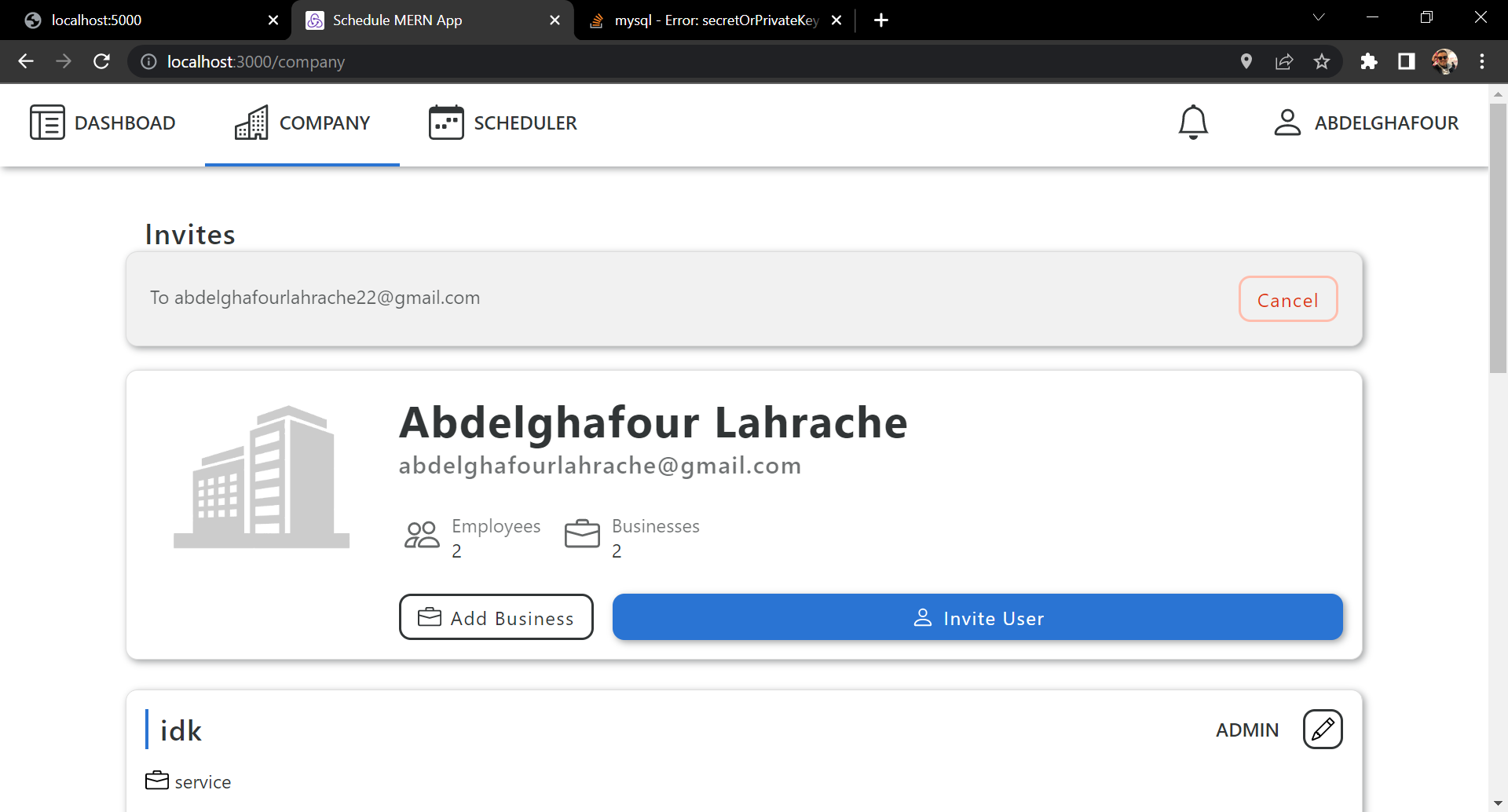The width and height of the screenshot is (1508, 812).
Task: Click the user silhouette icon beside Abdelghafour
Action: 1287,123
